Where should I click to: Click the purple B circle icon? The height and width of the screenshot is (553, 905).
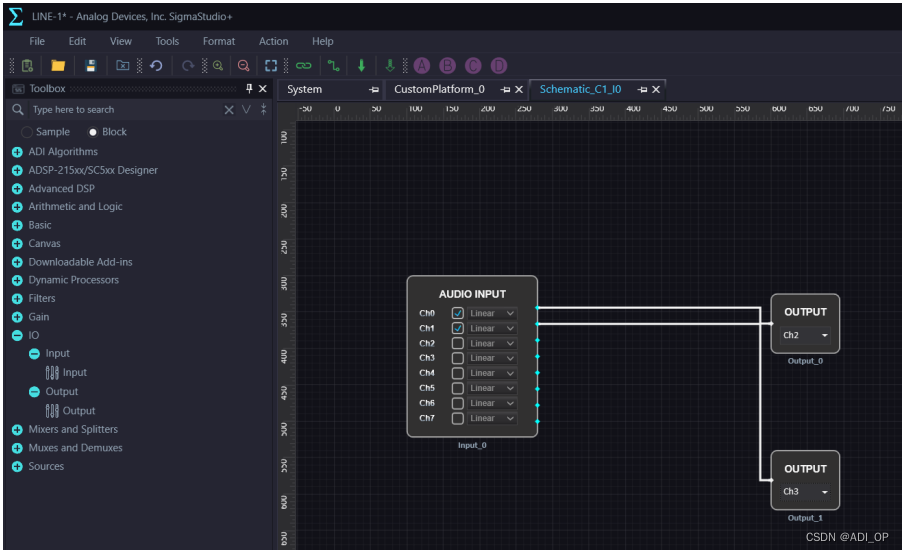[447, 66]
